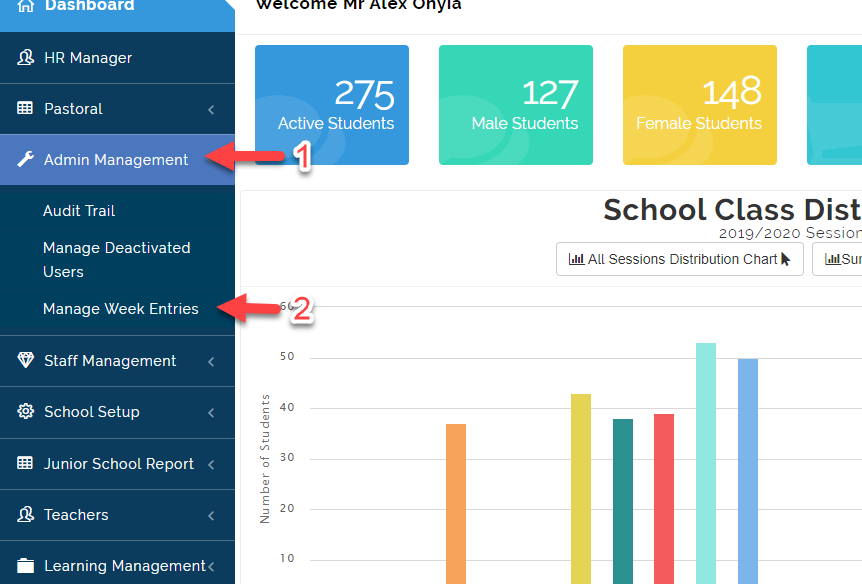This screenshot has width=862, height=584.
Task: Click the Pastoral table icon
Action: click(x=25, y=108)
